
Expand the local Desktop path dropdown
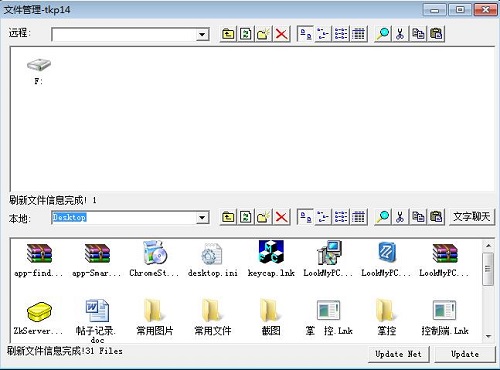[202, 218]
